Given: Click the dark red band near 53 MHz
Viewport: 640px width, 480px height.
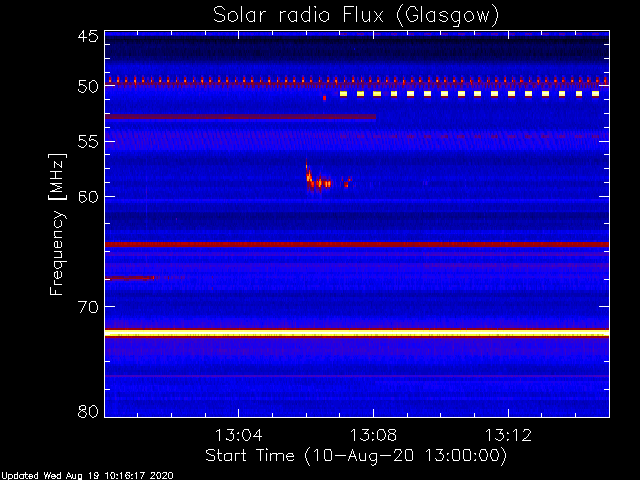Looking at the screenshot, I should [240, 117].
